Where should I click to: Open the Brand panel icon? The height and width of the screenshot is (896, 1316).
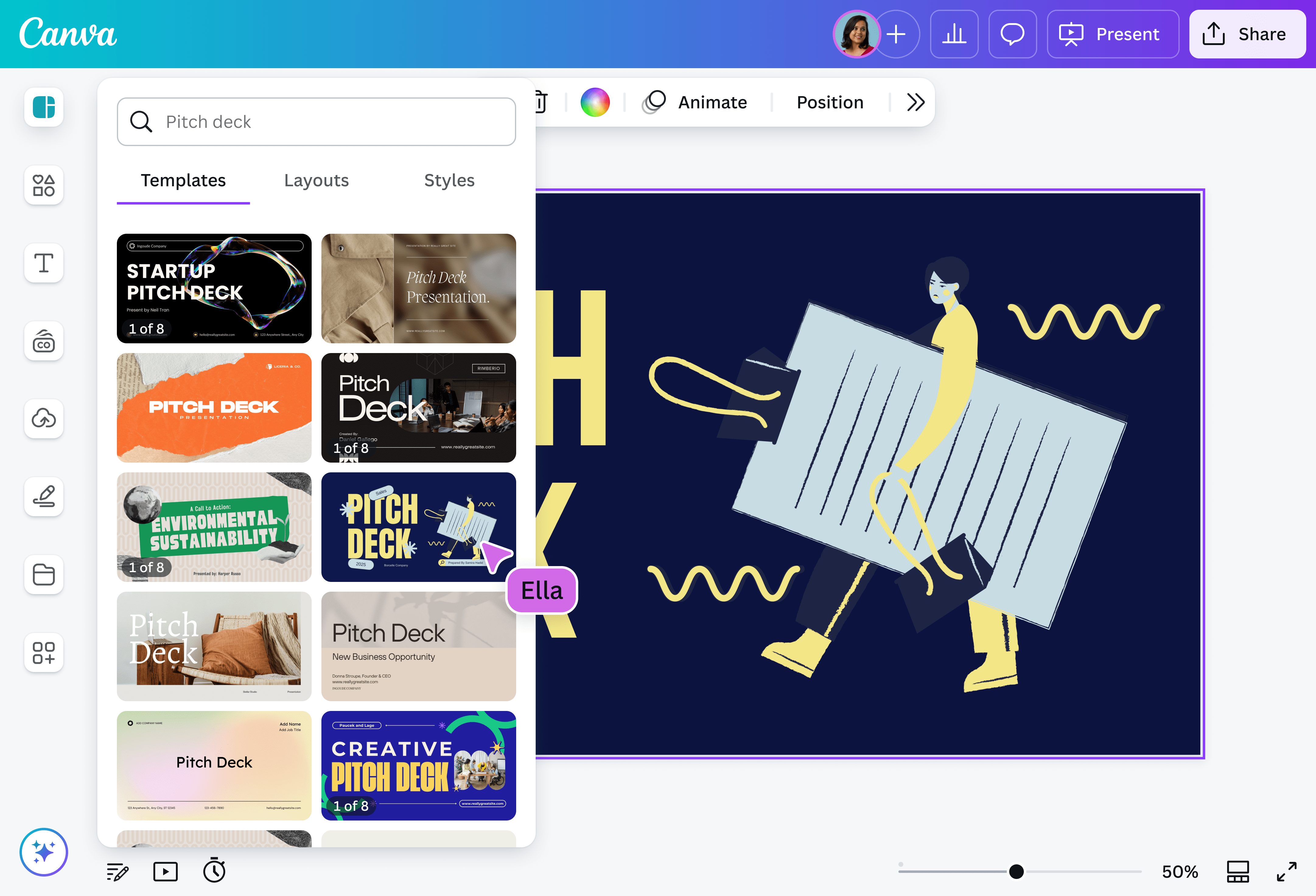pyautogui.click(x=44, y=340)
